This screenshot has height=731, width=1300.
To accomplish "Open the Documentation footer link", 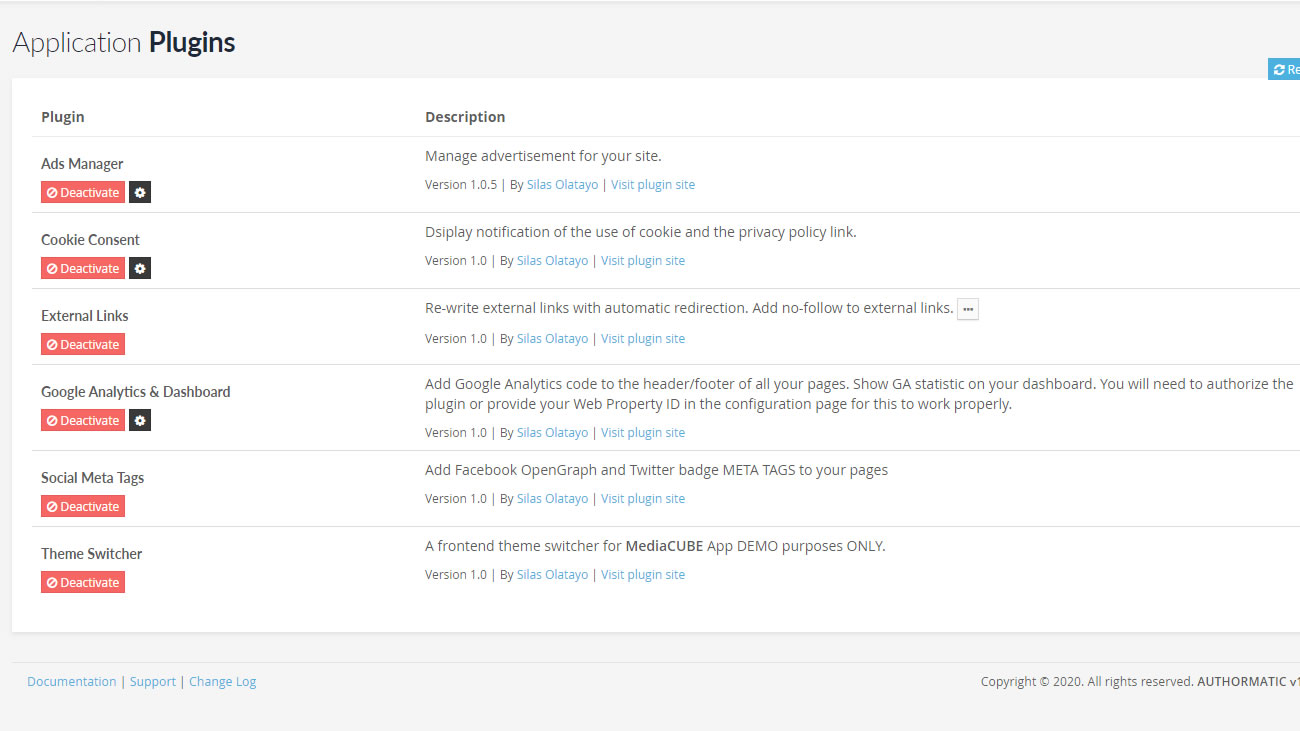I will [72, 682].
